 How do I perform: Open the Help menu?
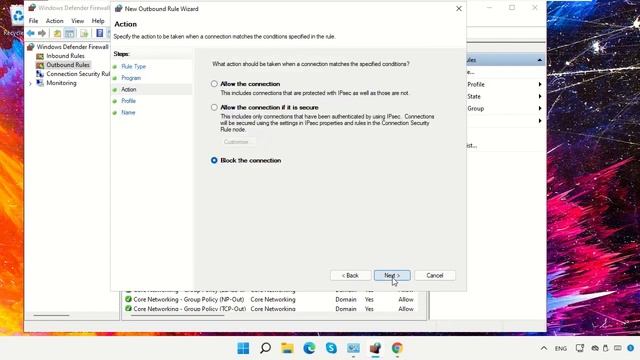(x=98, y=21)
